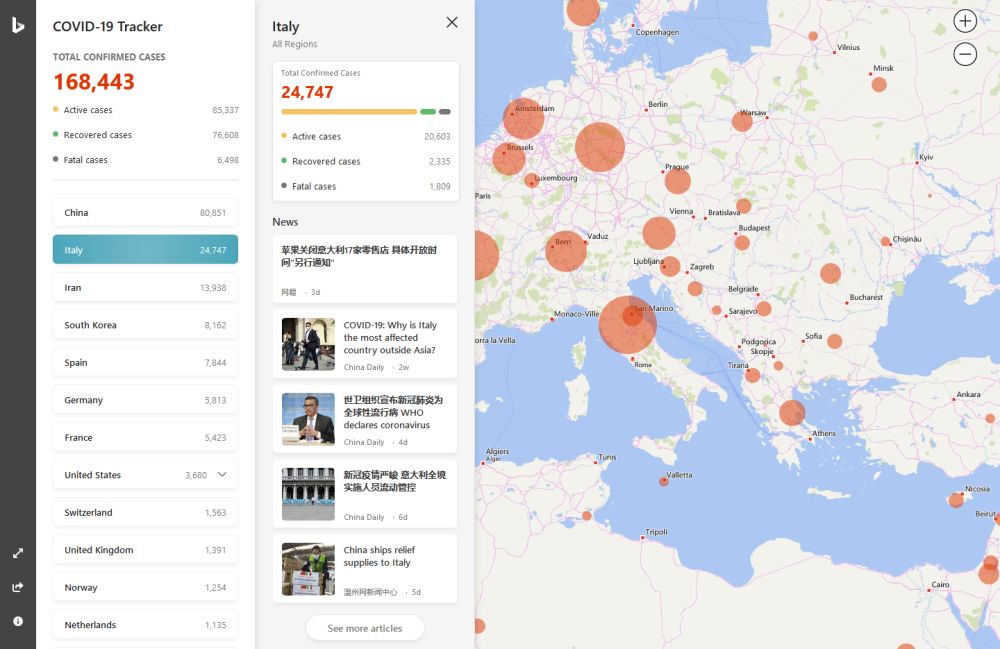Screen dimensions: 1000x649
Task: Select Germany in the country list
Action: (x=145, y=400)
